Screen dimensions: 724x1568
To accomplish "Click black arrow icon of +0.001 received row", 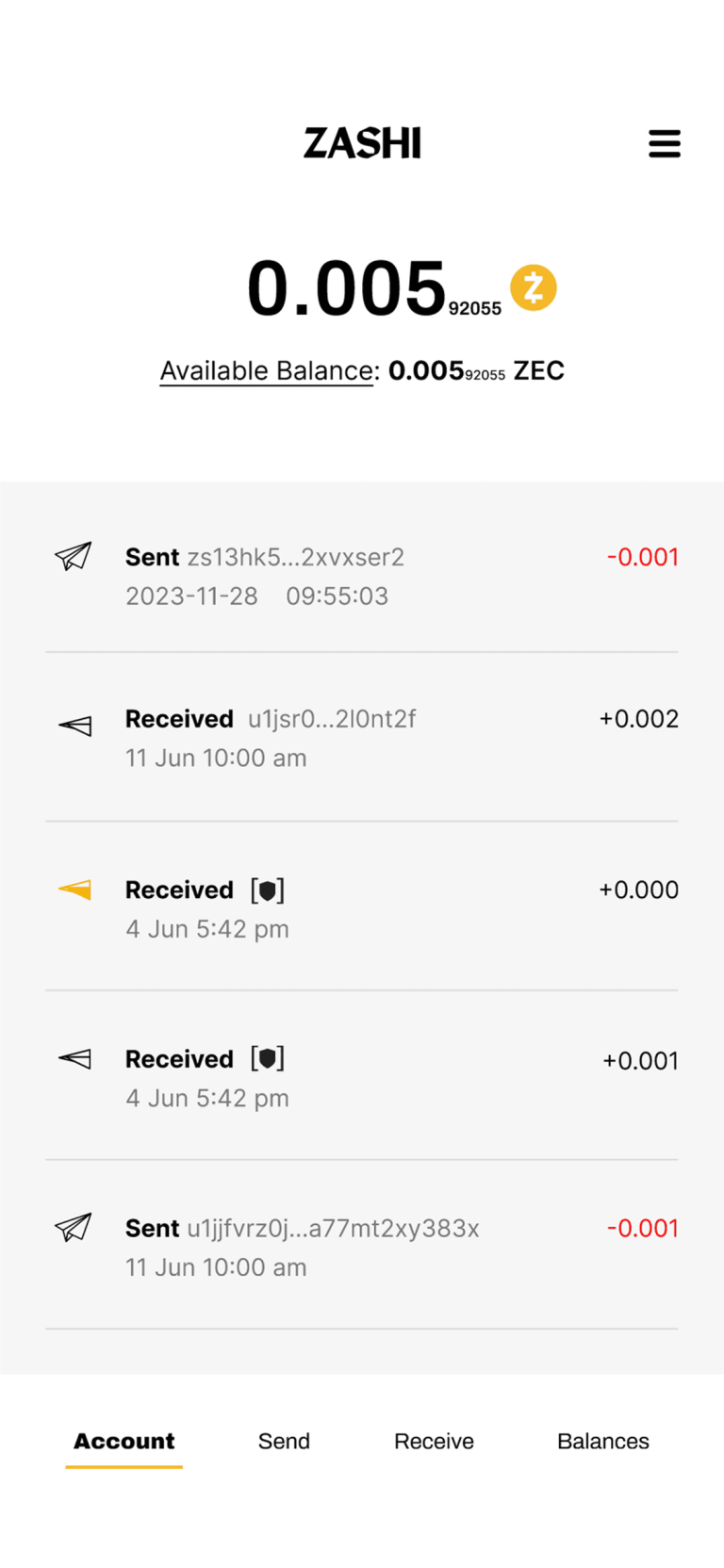I will (x=74, y=1059).
